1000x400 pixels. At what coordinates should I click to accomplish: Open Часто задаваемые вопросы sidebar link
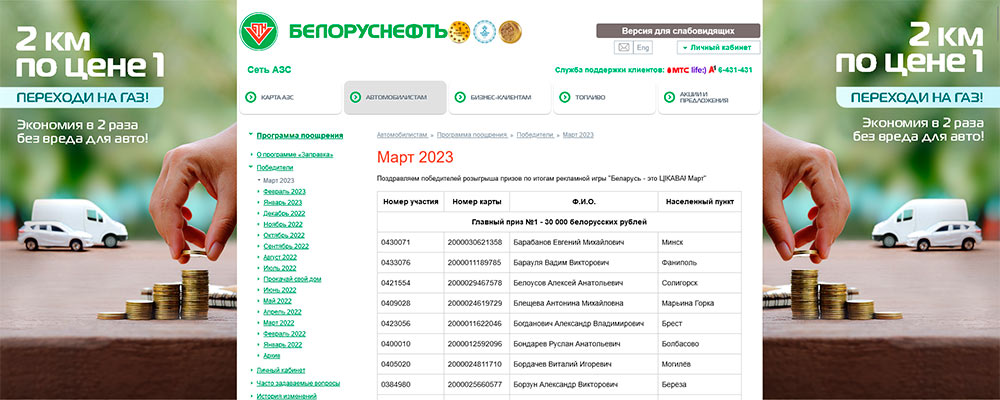[298, 383]
